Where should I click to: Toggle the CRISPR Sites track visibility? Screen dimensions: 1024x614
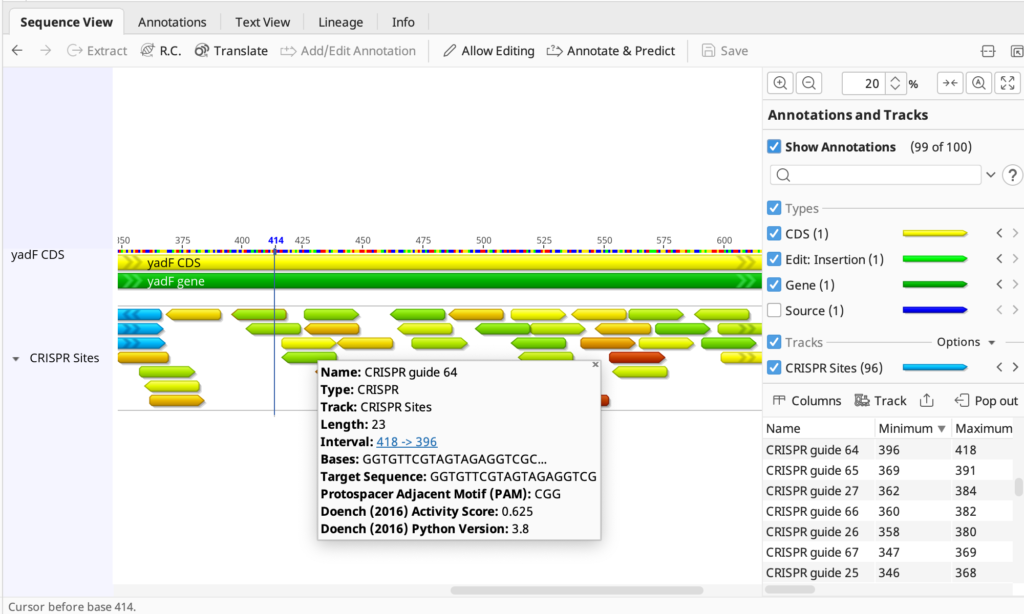[774, 367]
